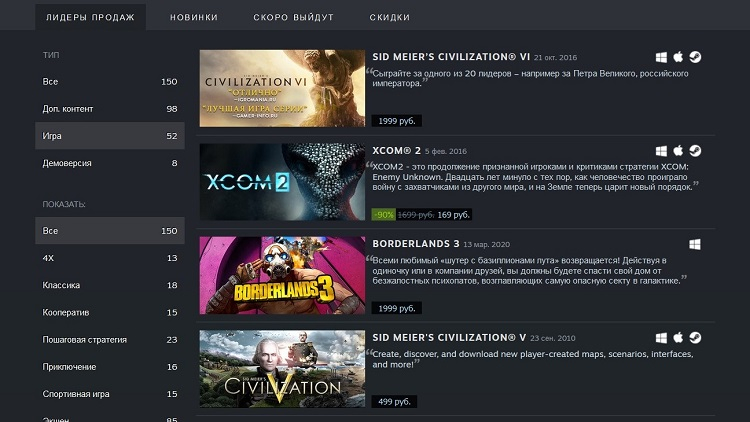750x422 pixels.
Task: Click Sid Meier's Civilization V title
Action: click(449, 338)
